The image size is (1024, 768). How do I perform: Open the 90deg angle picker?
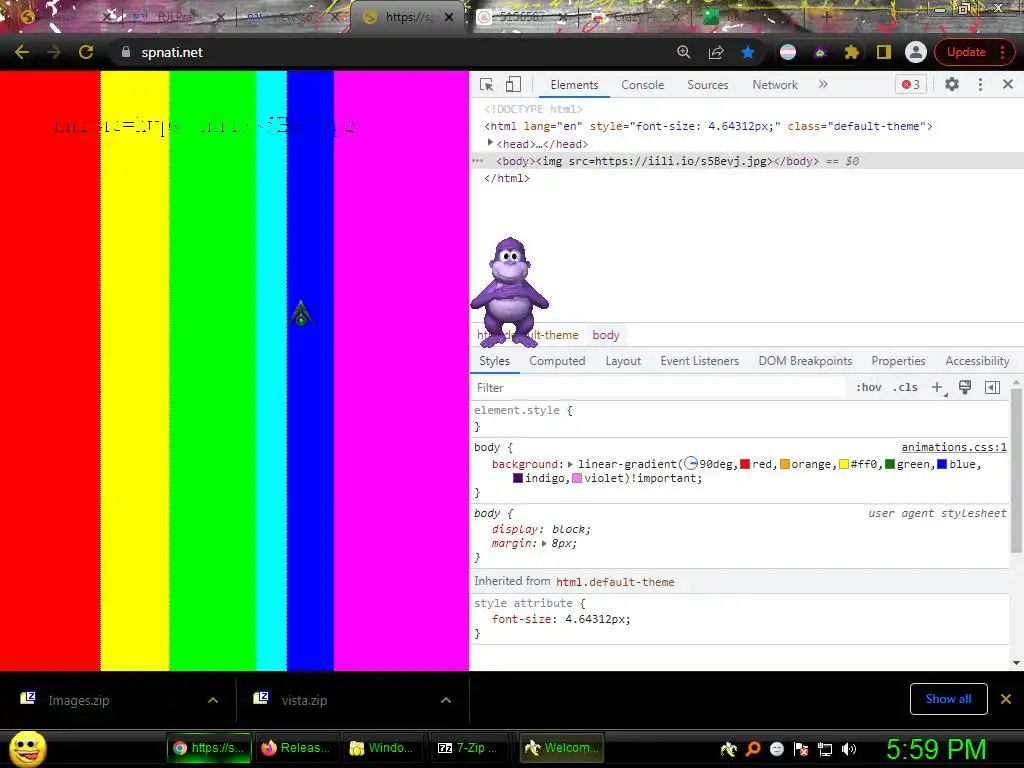point(691,464)
